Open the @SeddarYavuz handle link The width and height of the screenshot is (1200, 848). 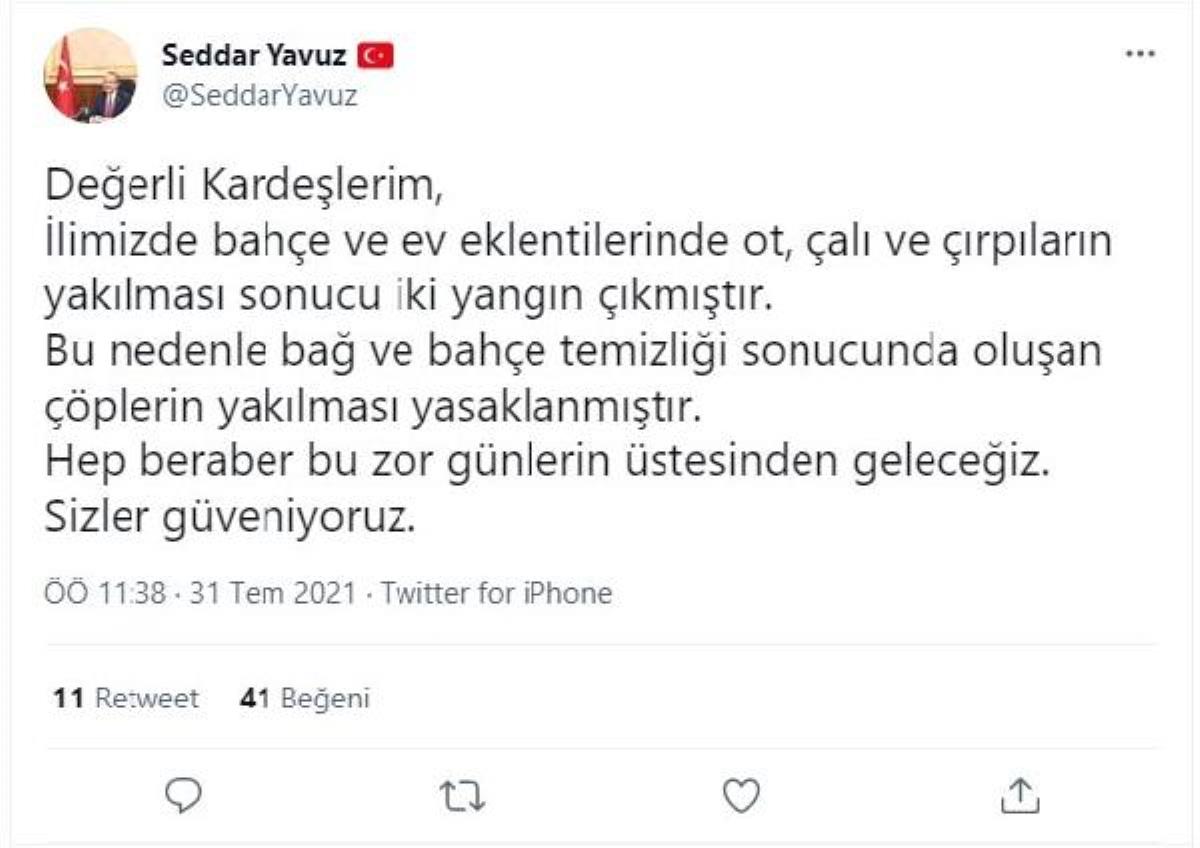point(259,95)
